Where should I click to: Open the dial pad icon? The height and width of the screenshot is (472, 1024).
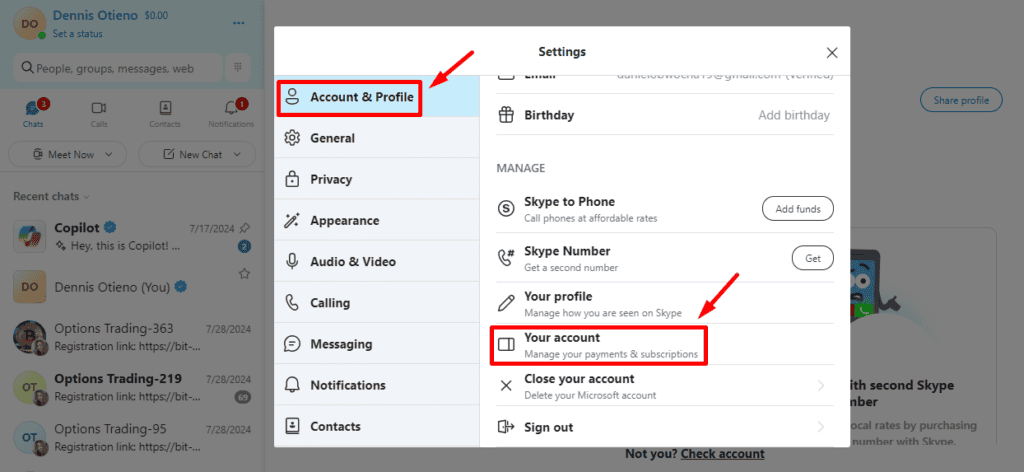point(238,67)
